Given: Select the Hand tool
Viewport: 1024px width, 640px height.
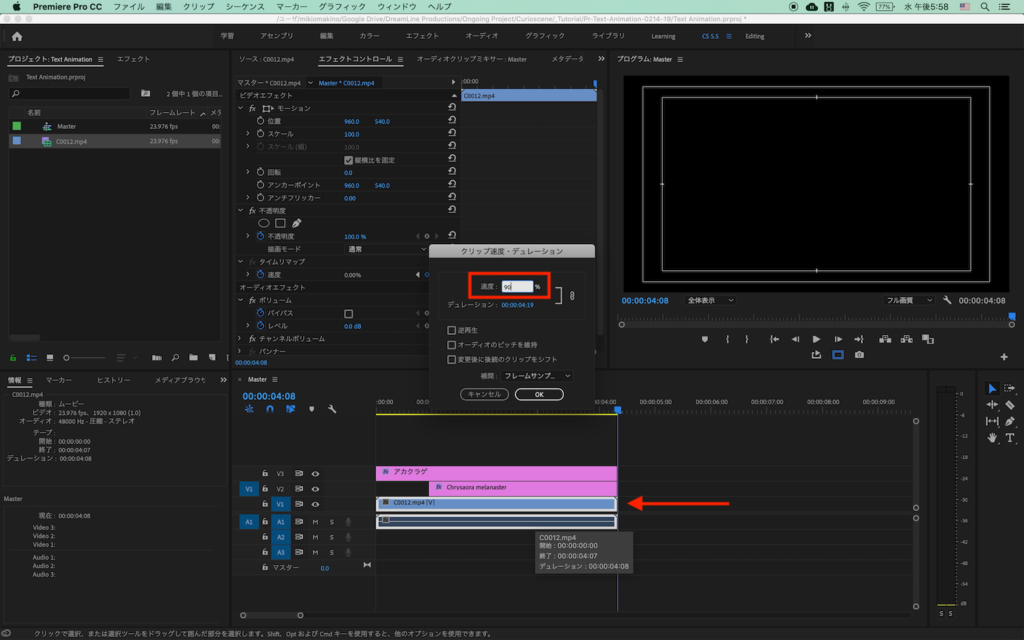Looking at the screenshot, I should click(992, 438).
